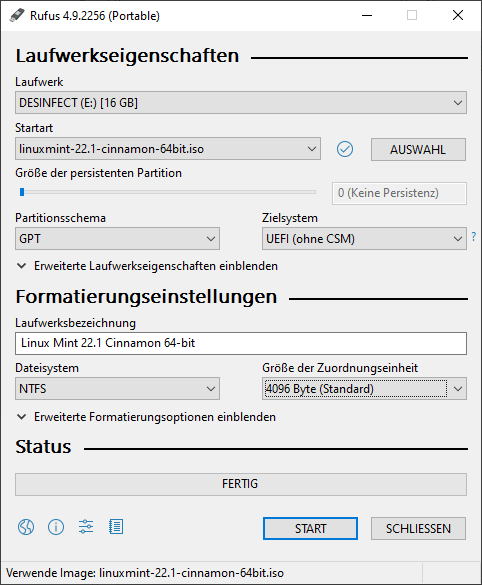Open the log viewer icon
Image resolution: width=482 pixels, height=585 pixels.
click(x=116, y=527)
